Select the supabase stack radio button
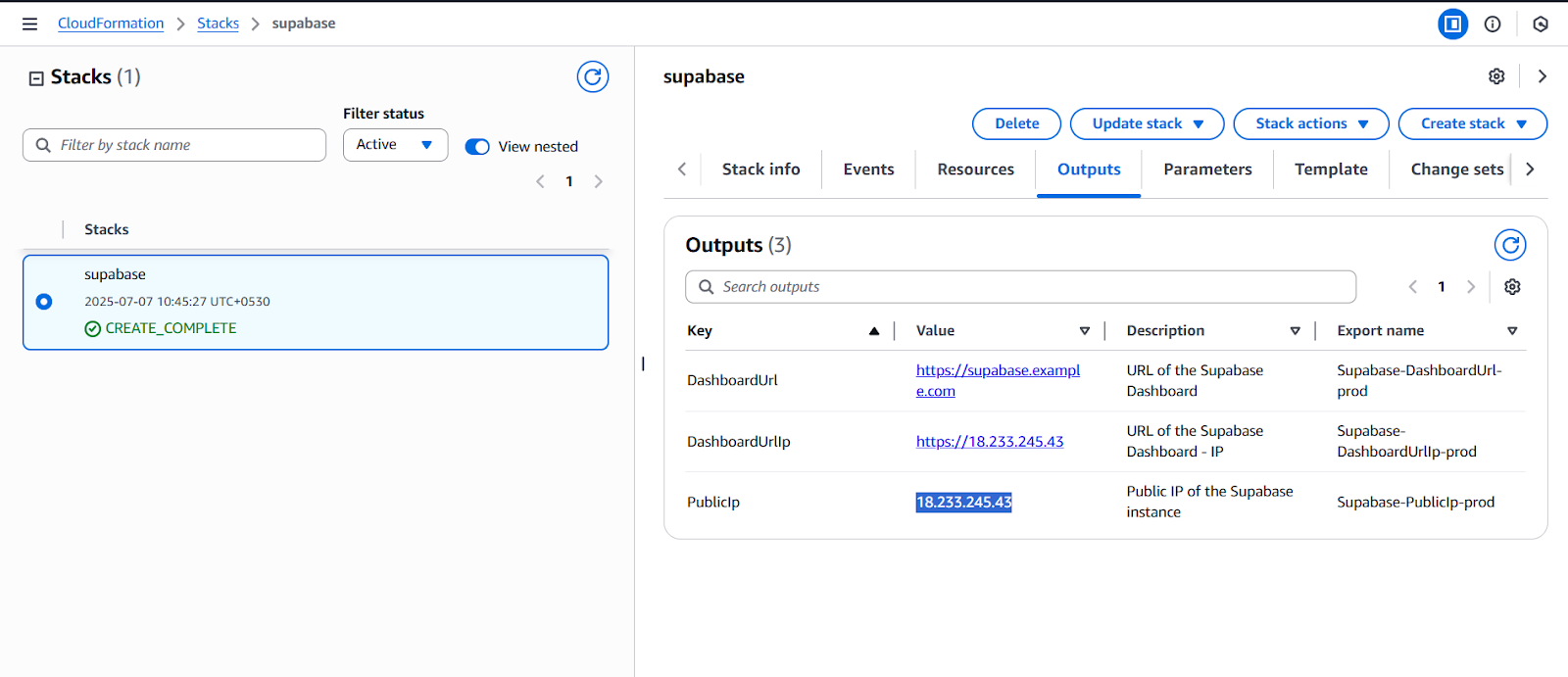The height and width of the screenshot is (677, 1568). (44, 302)
